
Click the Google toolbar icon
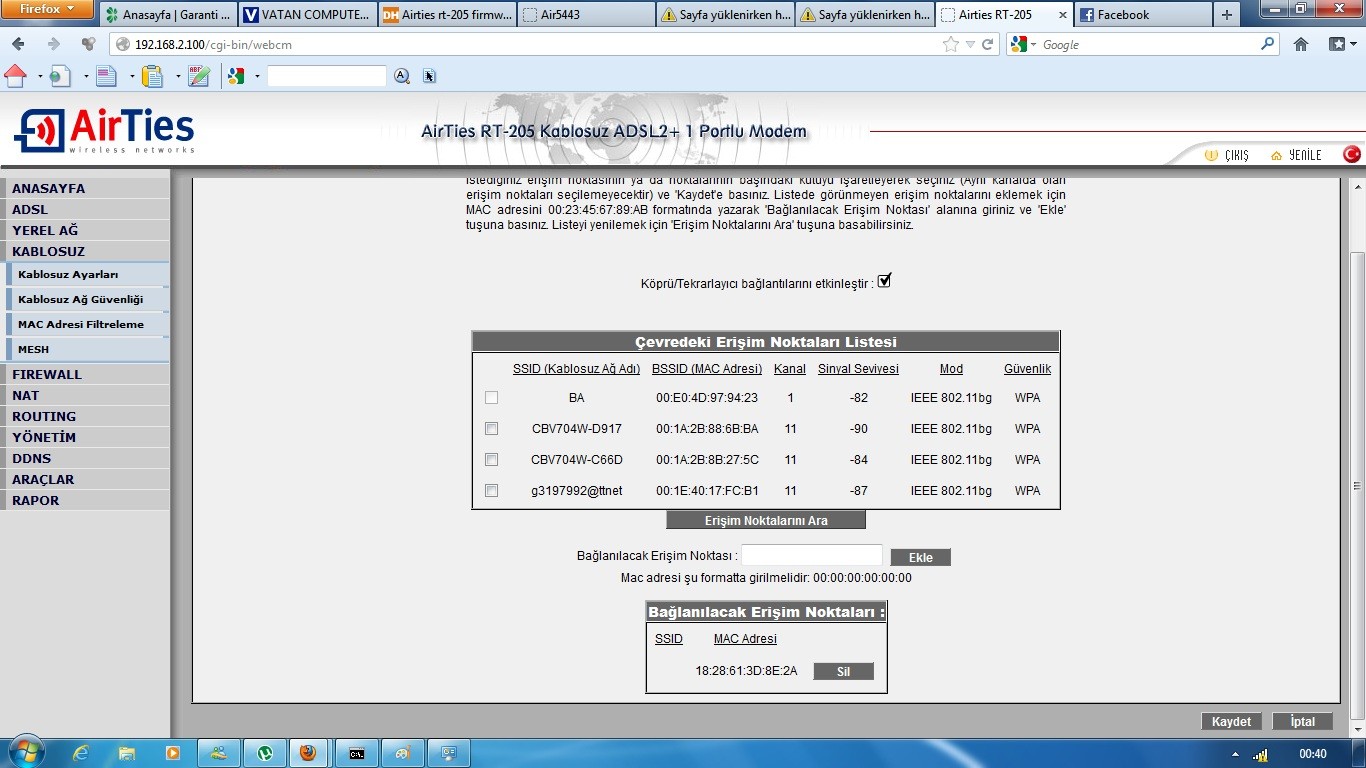point(236,76)
